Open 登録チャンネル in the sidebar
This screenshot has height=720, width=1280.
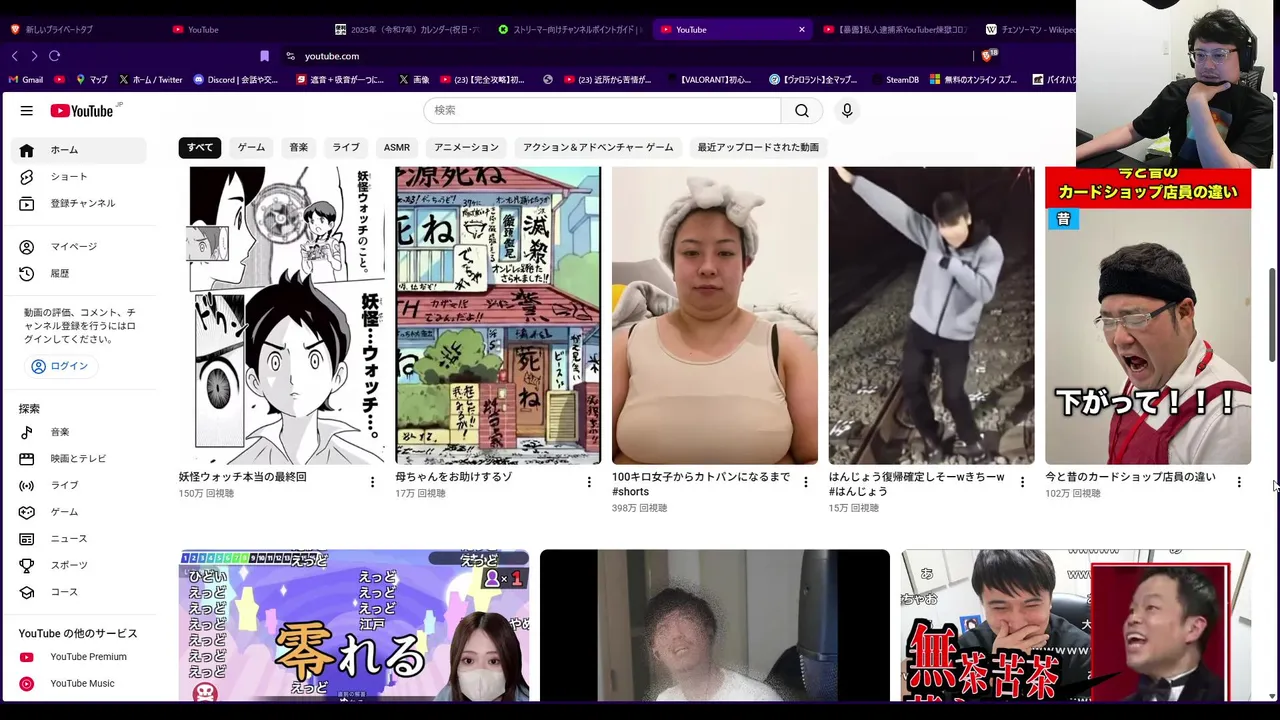(78, 203)
